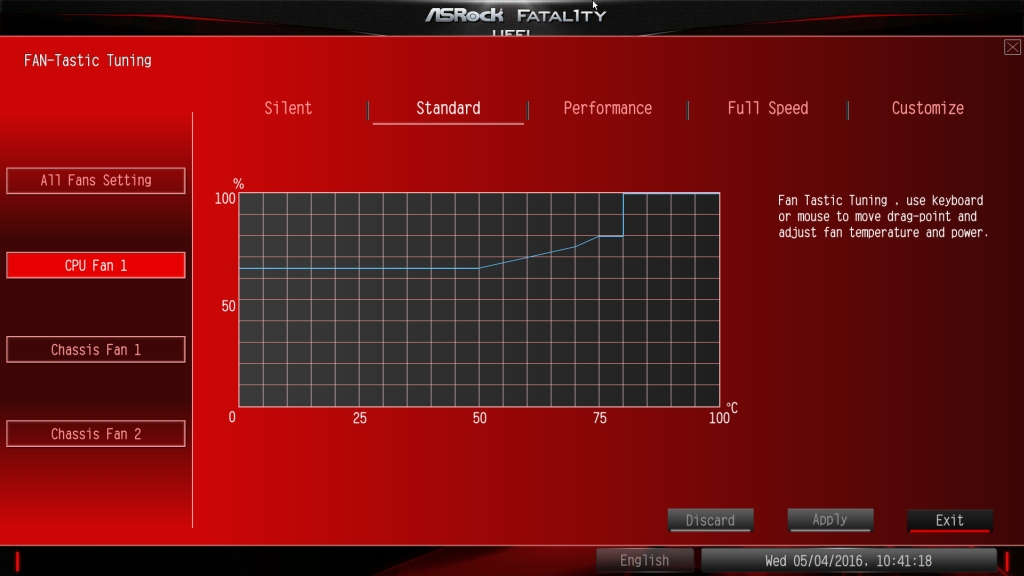Viewport: 1024px width, 576px height.
Task: Open All Fans Setting
Action: [96, 180]
